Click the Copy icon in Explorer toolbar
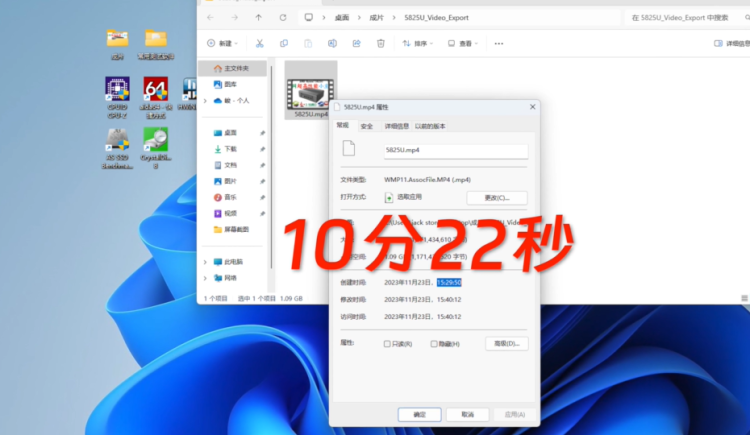This screenshot has width=750, height=435. pos(284,44)
